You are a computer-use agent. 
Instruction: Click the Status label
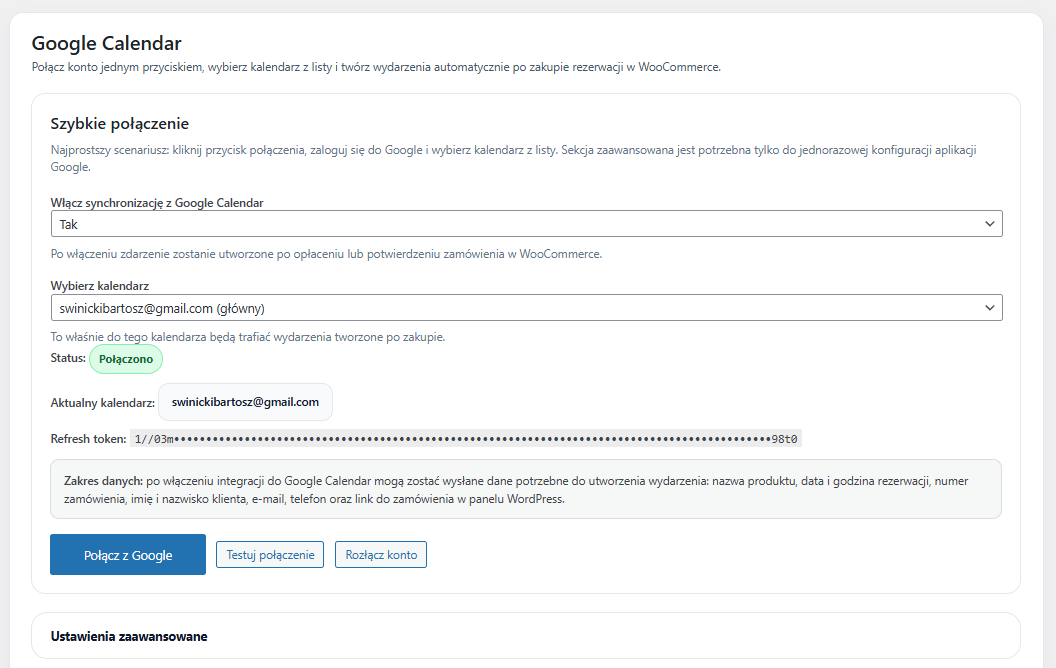pyautogui.click(x=68, y=358)
